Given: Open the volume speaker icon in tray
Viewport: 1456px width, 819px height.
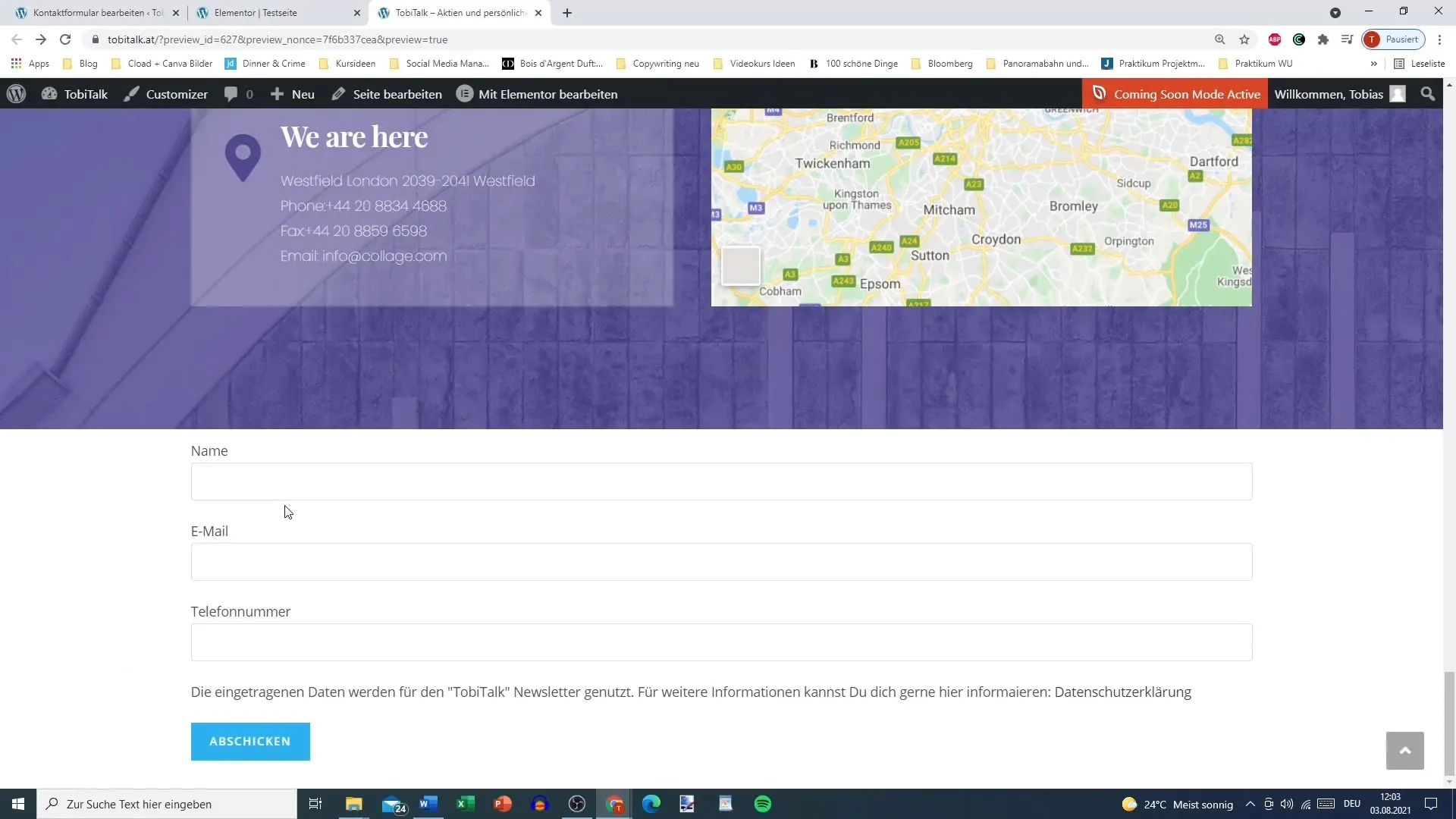Looking at the screenshot, I should click(1287, 804).
